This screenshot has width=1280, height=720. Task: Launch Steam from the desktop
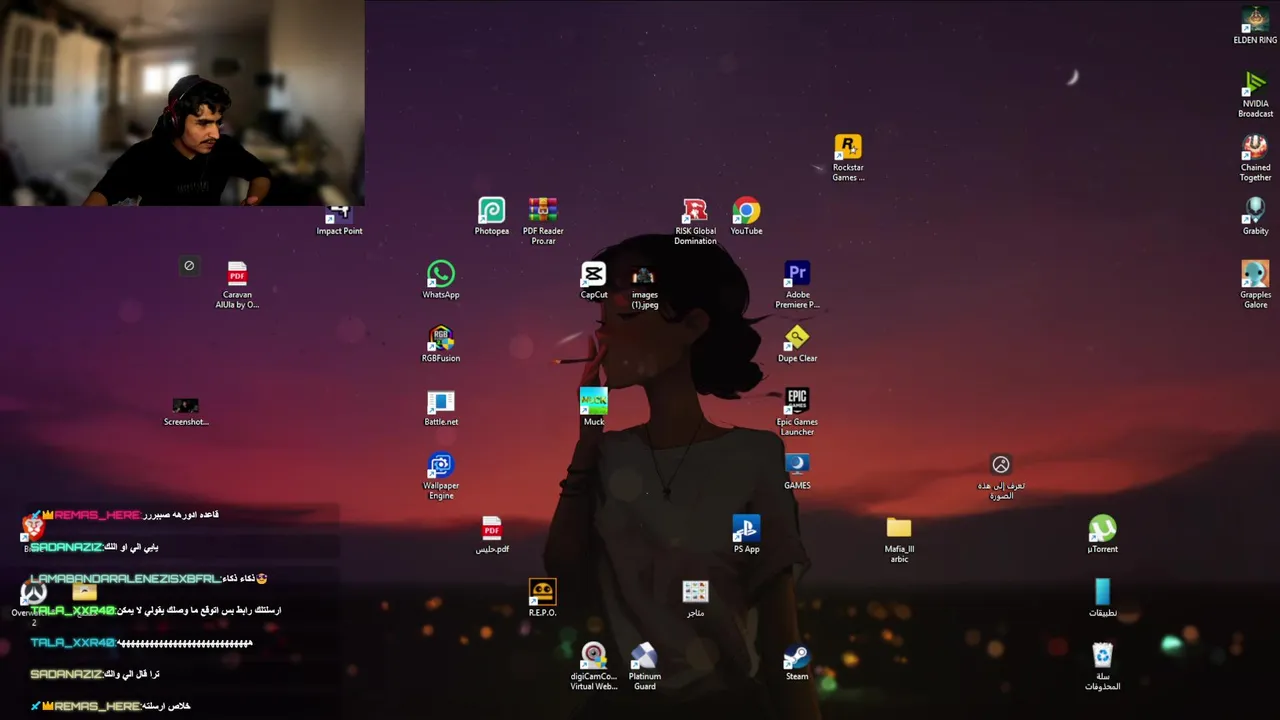[797, 662]
